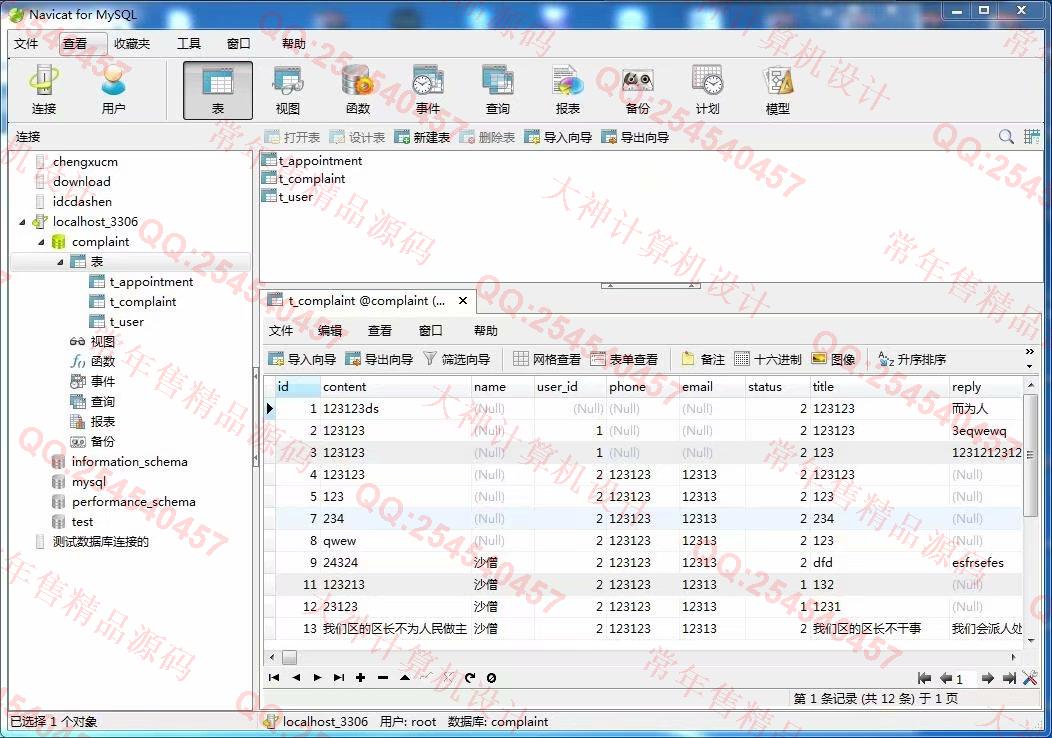Click 删除表 (Delete Table) in object toolbar
The width and height of the screenshot is (1052, 738).
click(x=488, y=138)
